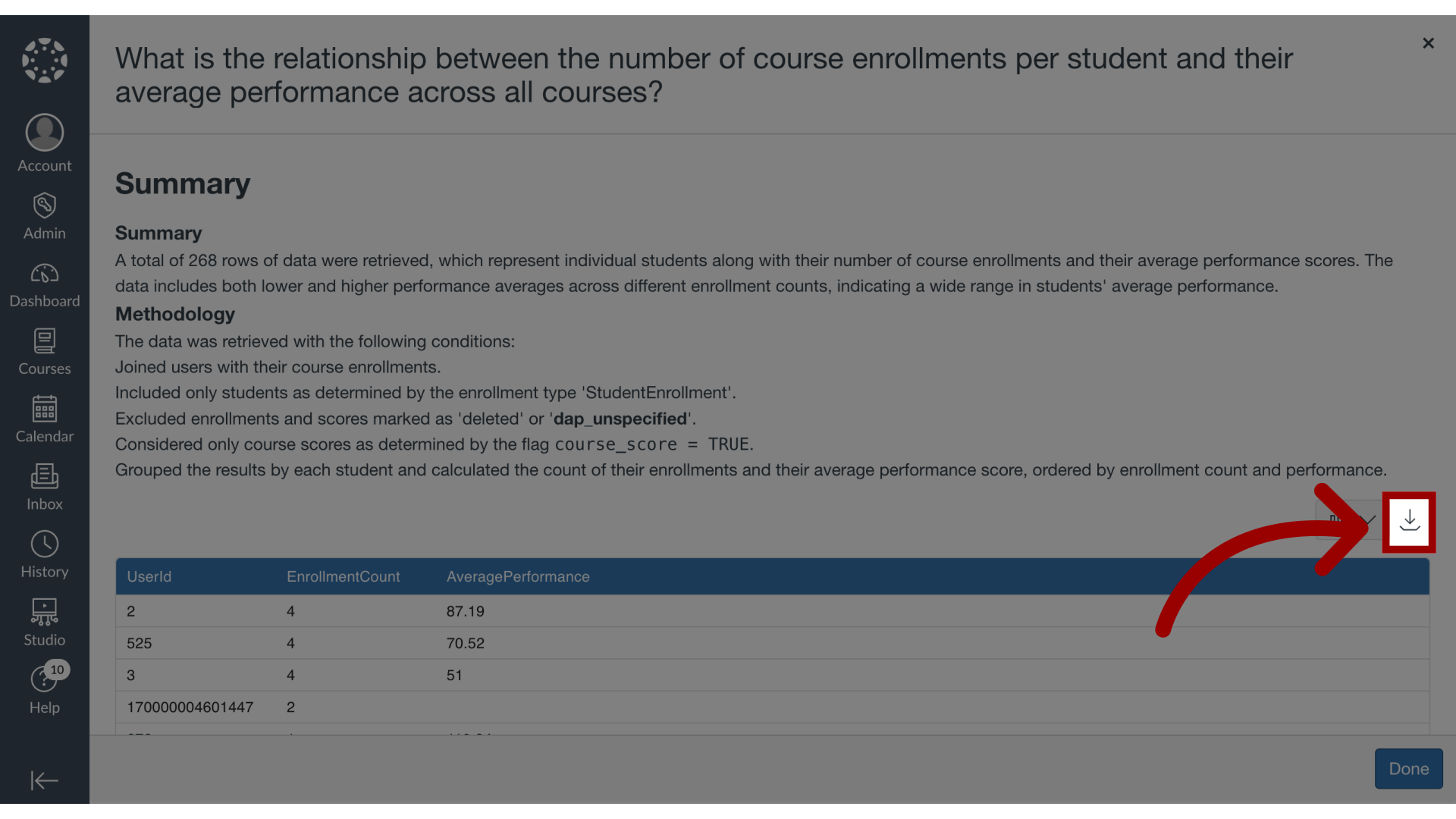The width and height of the screenshot is (1456, 819).
Task: Click EnrollmentCount column header
Action: click(343, 577)
